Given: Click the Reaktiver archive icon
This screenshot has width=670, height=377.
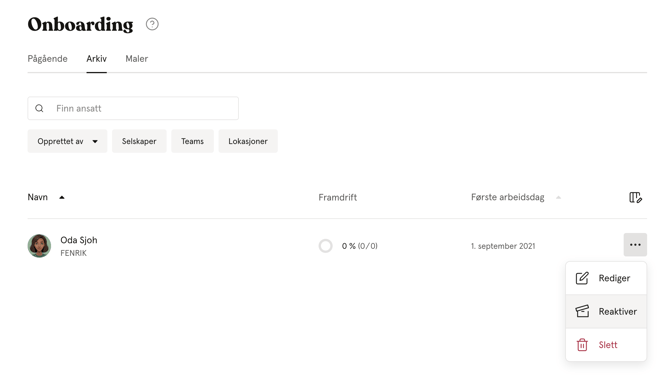Looking at the screenshot, I should pos(582,311).
